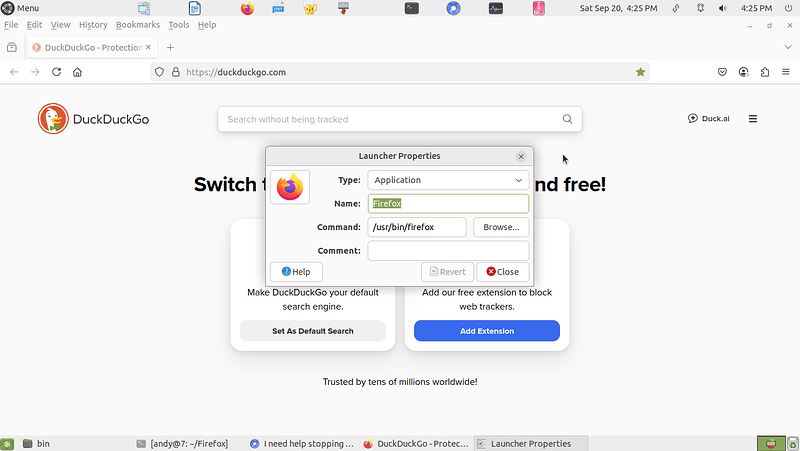The image size is (800, 451).
Task: Expand the Type Application dropdown
Action: (x=448, y=180)
